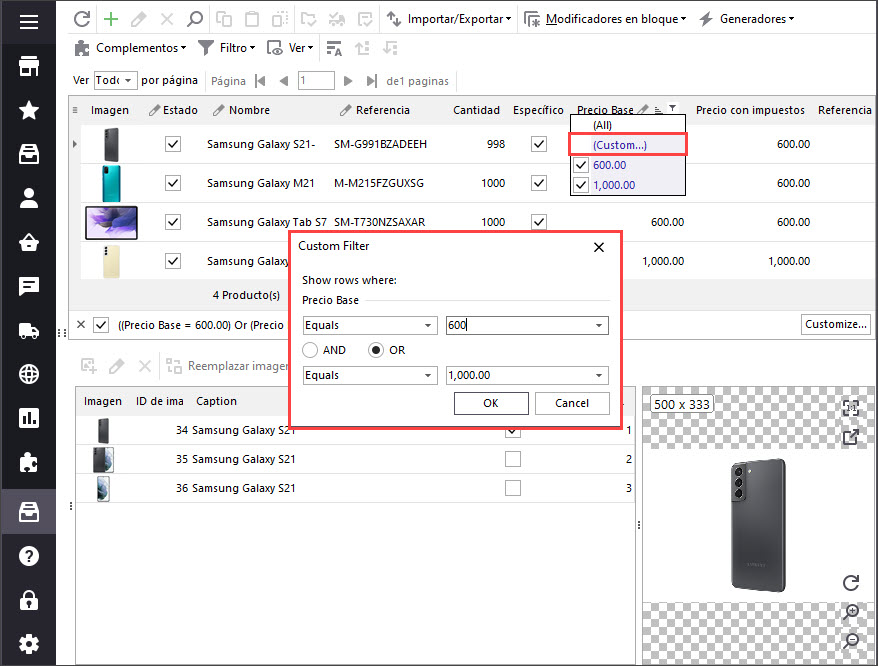The width and height of the screenshot is (878, 666).
Task: Select the AND radio button
Action: coord(310,350)
